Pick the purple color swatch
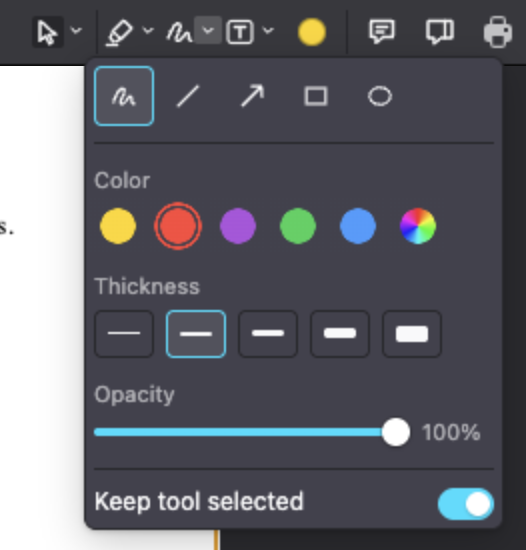 pos(238,226)
